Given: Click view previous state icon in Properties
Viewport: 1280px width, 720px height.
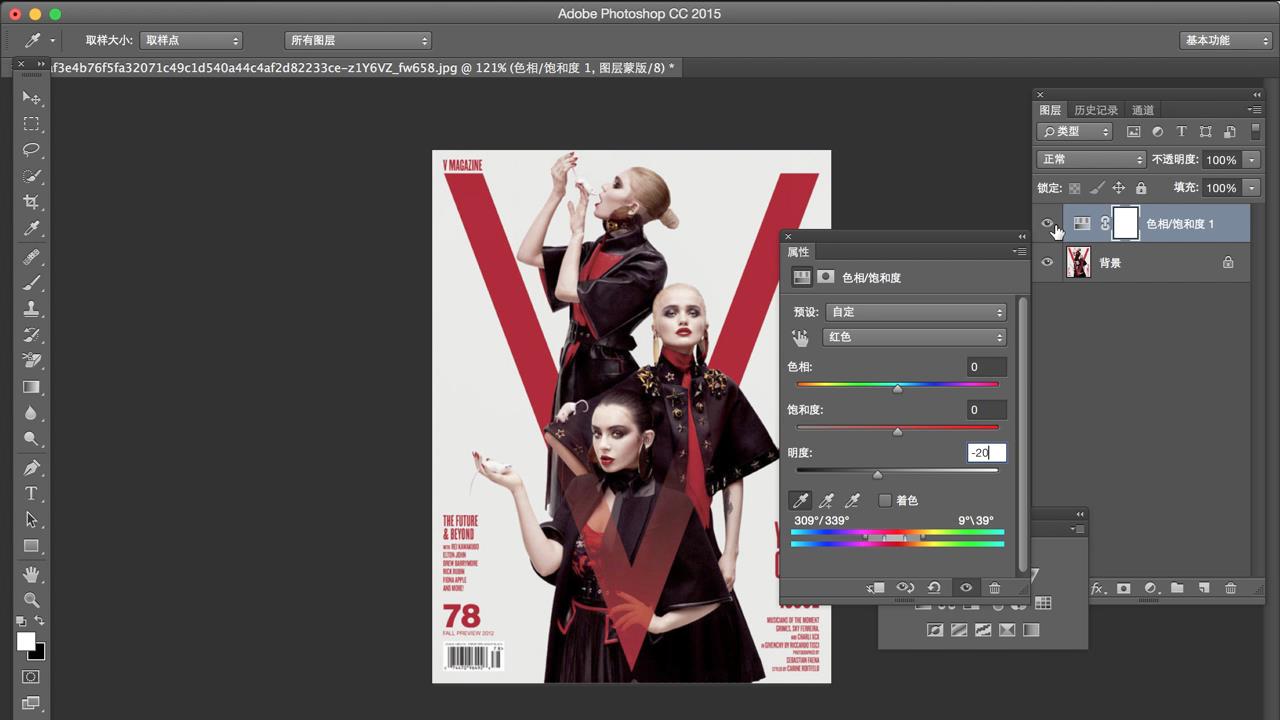Looking at the screenshot, I should tap(905, 588).
